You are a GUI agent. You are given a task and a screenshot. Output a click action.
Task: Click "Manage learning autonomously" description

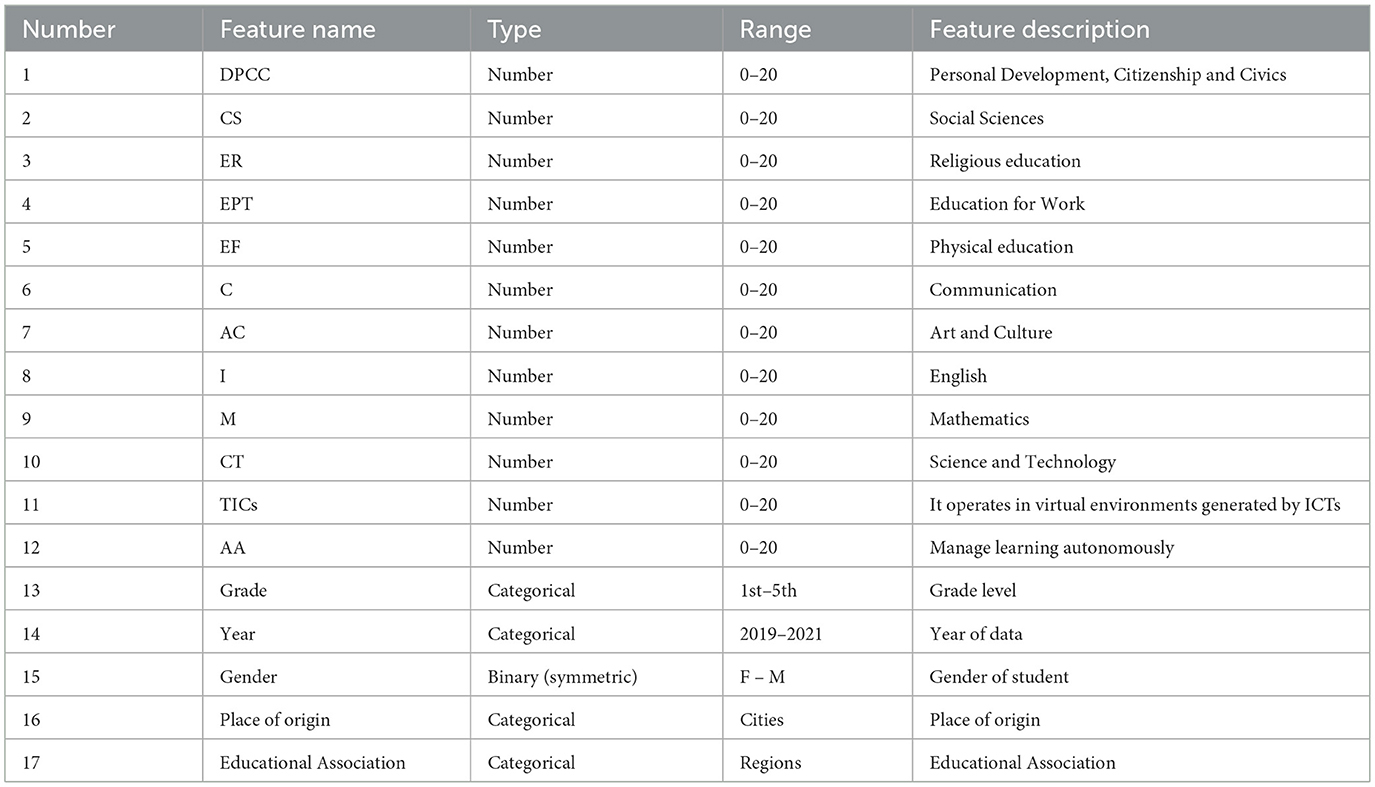(1037, 548)
